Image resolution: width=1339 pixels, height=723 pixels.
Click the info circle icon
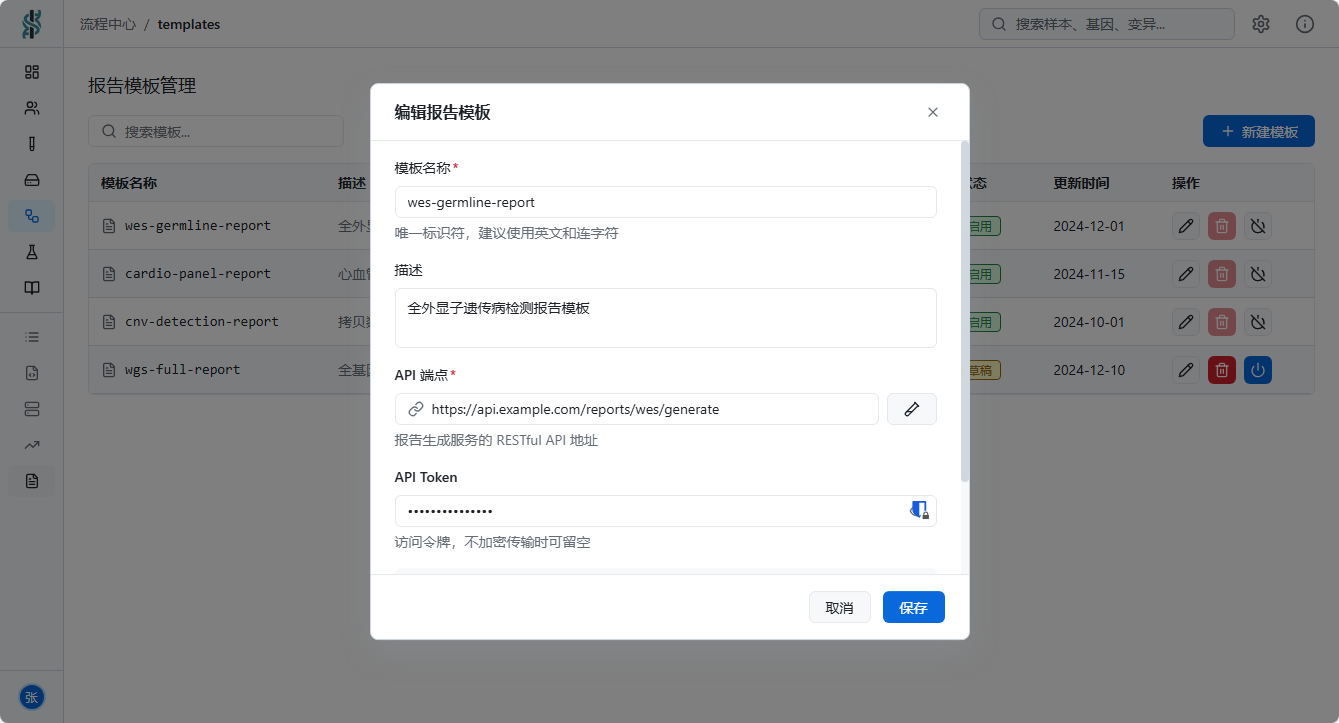tap(1305, 24)
